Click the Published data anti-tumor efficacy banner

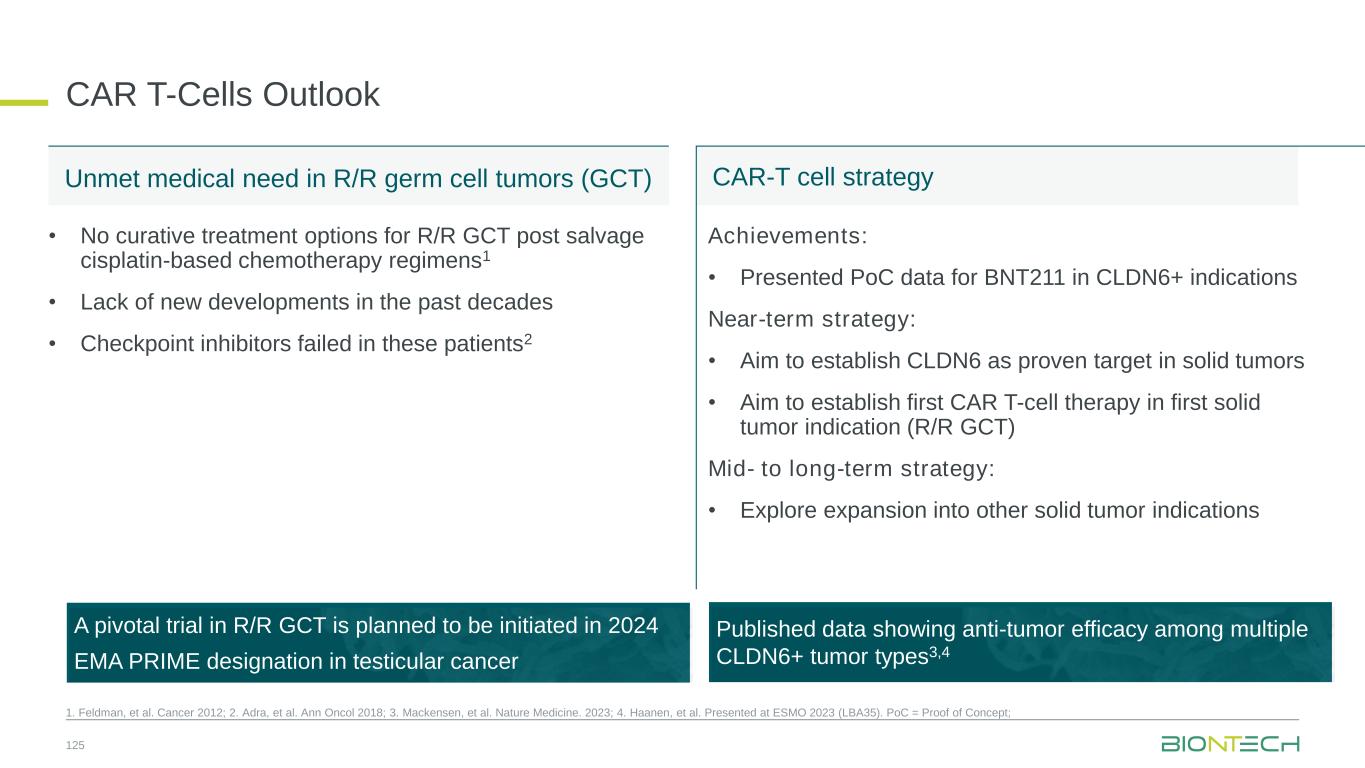[x=1020, y=642]
